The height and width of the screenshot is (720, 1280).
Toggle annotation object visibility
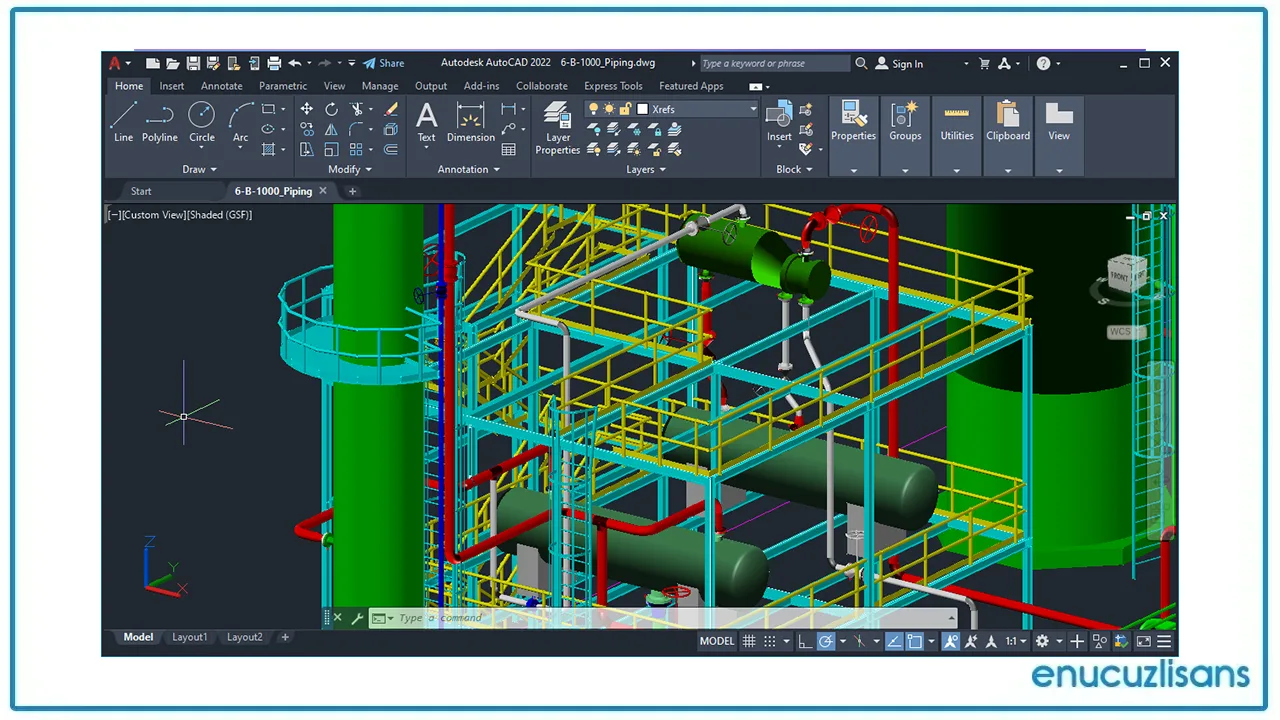950,641
